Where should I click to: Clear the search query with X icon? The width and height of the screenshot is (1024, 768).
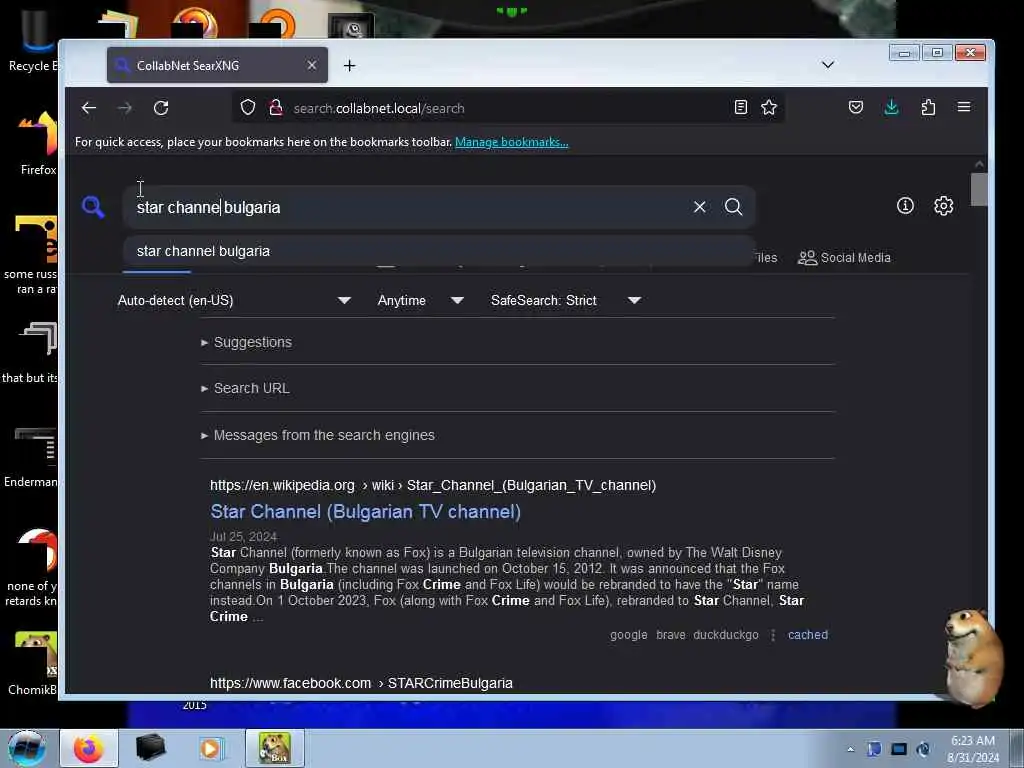click(699, 207)
